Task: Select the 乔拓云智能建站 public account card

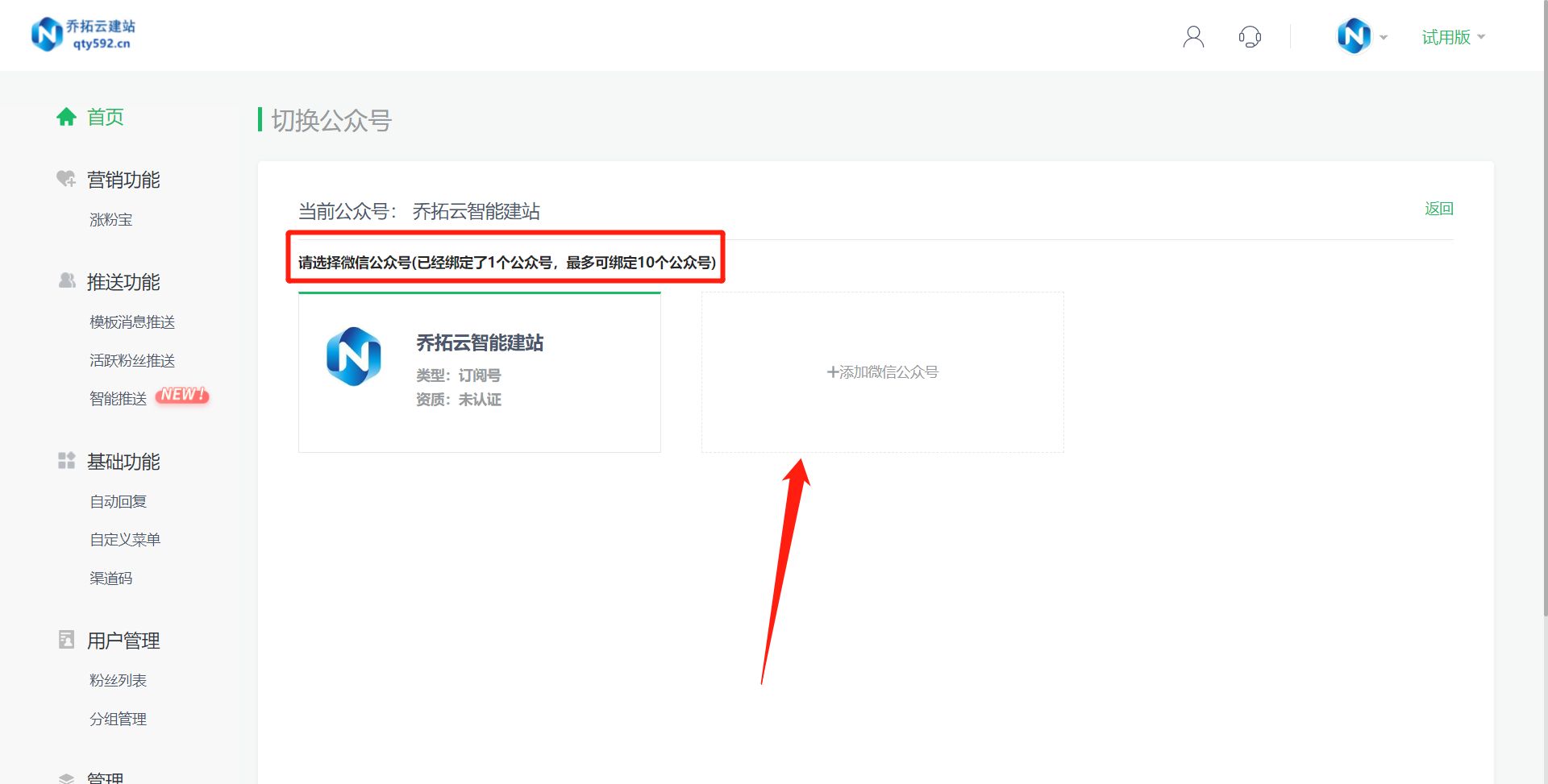Action: (x=479, y=371)
